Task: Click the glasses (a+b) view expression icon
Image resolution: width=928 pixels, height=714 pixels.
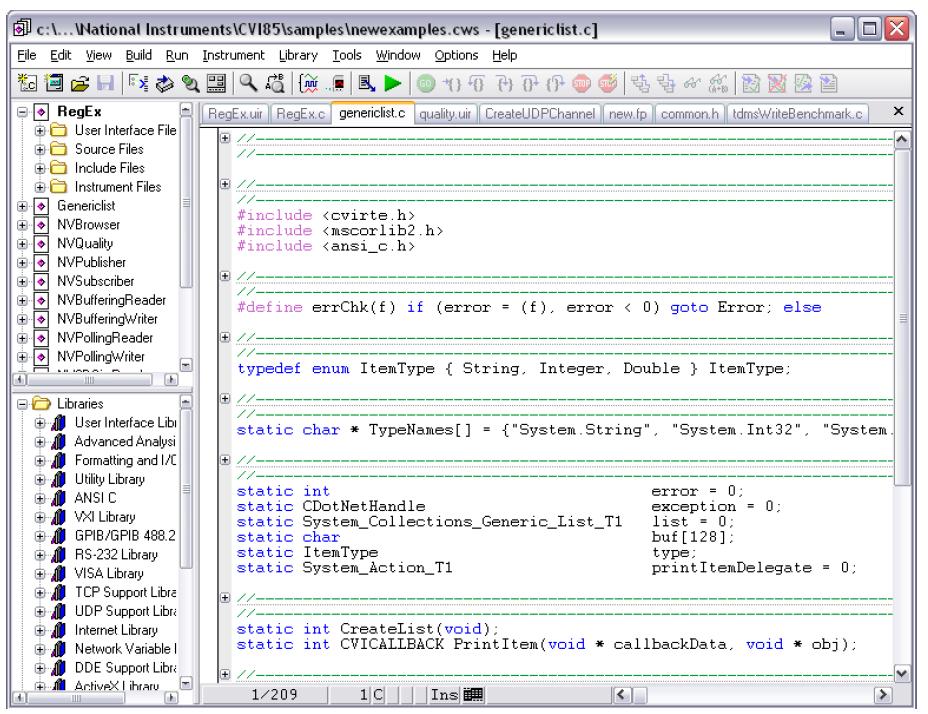Action: (x=718, y=83)
